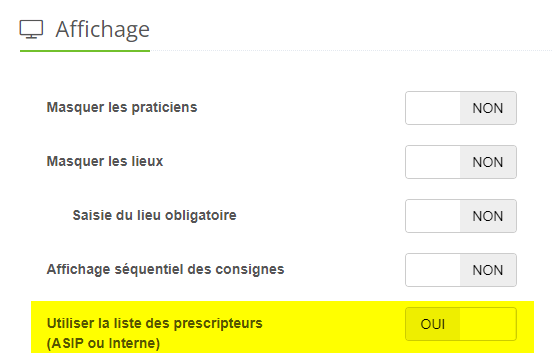Enable Saisie du lieu obligatoire switch
553x364 pixels.
click(x=461, y=216)
